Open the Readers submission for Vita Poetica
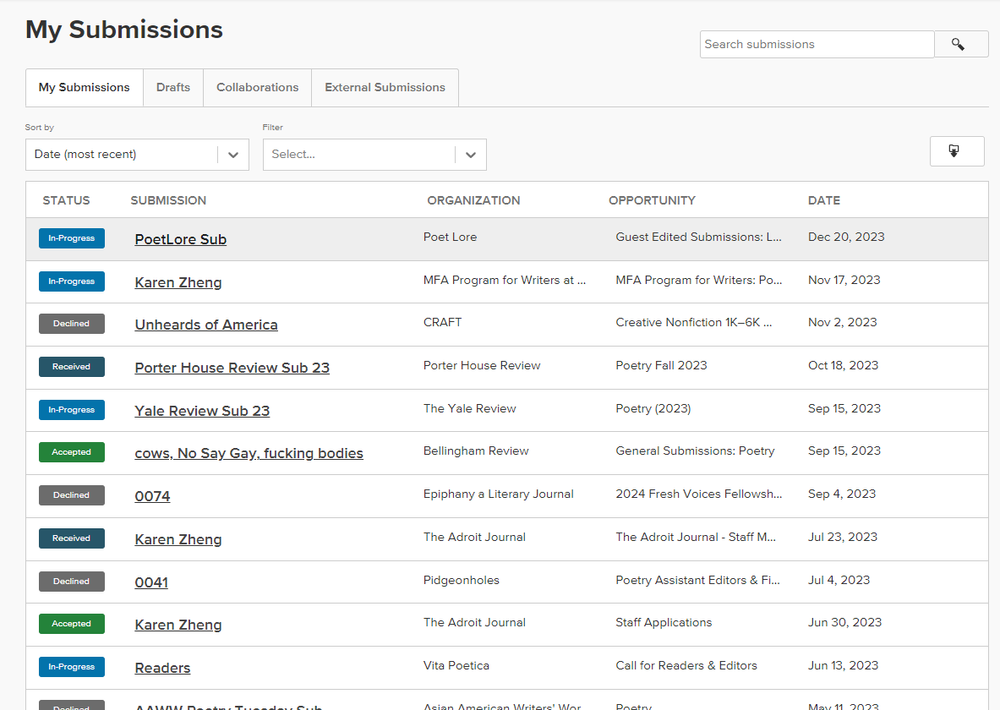The height and width of the screenshot is (710, 1000). point(162,667)
